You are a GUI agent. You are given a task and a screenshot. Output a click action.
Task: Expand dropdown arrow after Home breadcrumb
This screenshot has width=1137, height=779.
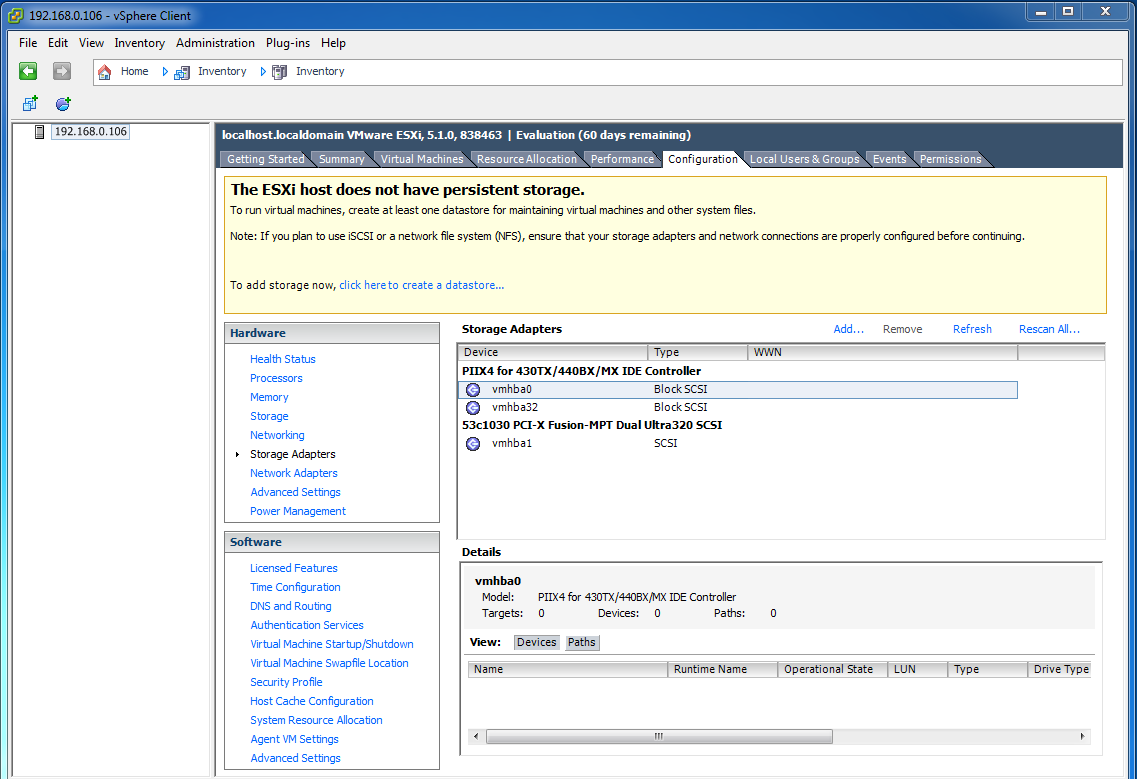pos(165,72)
